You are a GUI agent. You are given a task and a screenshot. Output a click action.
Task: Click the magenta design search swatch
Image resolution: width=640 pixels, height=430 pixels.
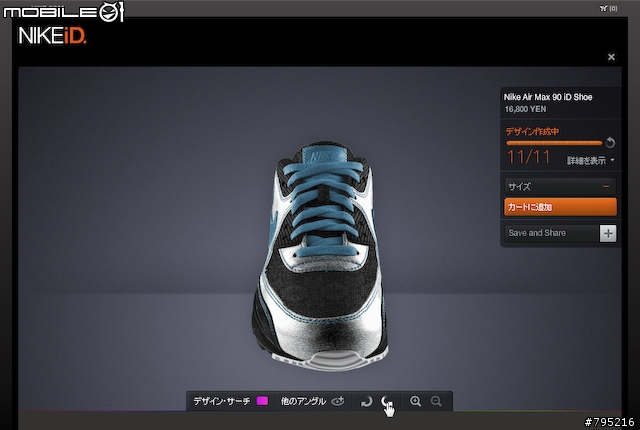coord(262,401)
